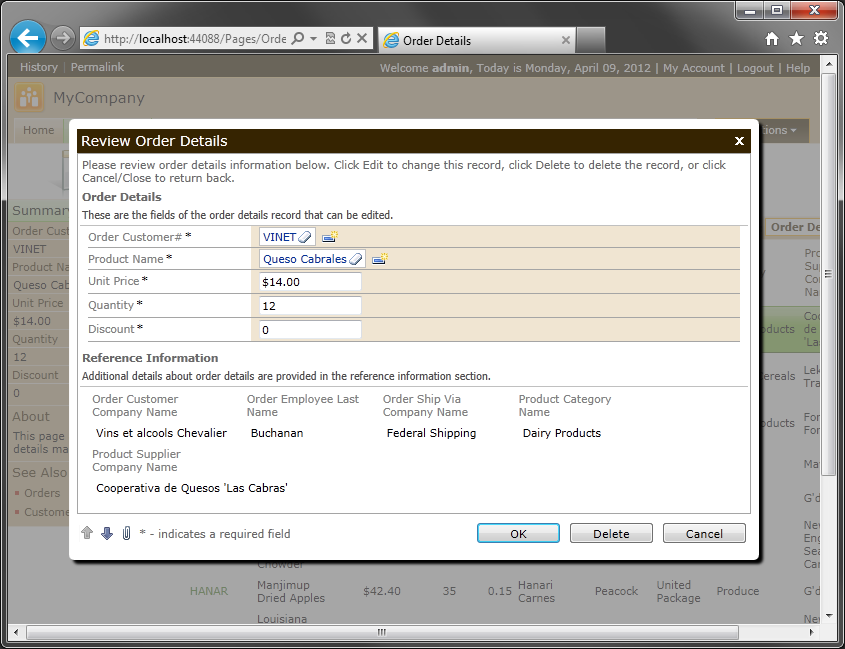Click 'United Package' cell in background grid

678,591
